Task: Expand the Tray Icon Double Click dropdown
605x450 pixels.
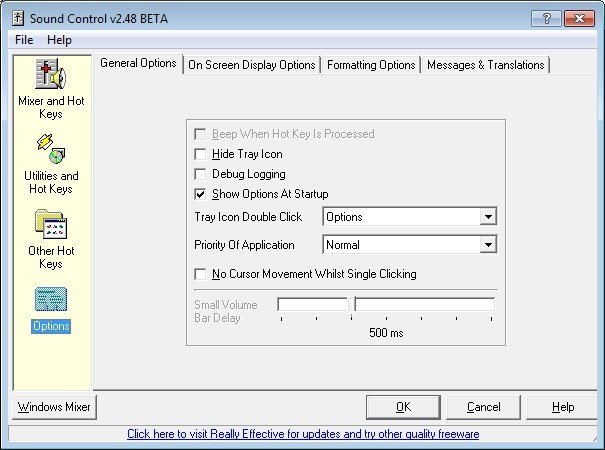Action: (x=488, y=217)
